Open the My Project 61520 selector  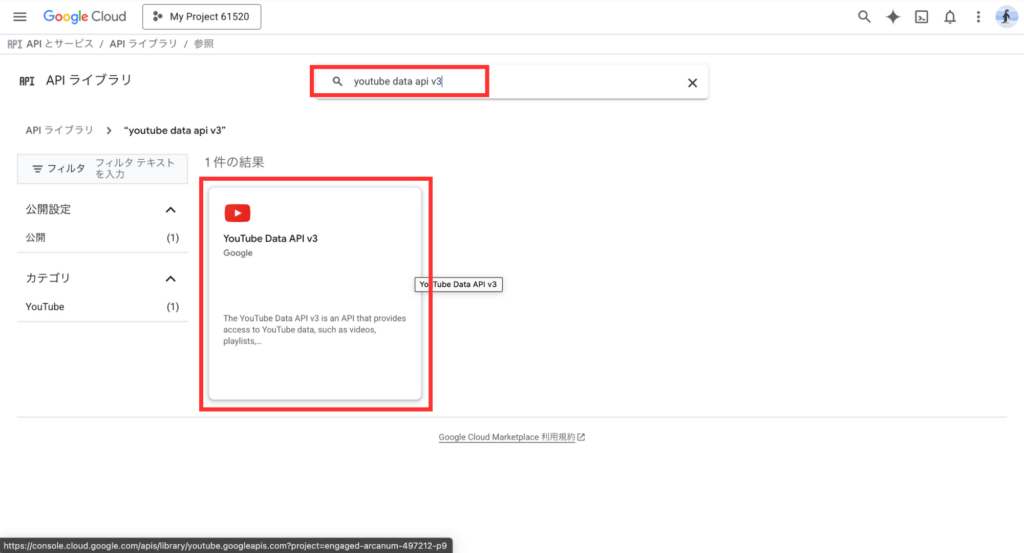202,17
